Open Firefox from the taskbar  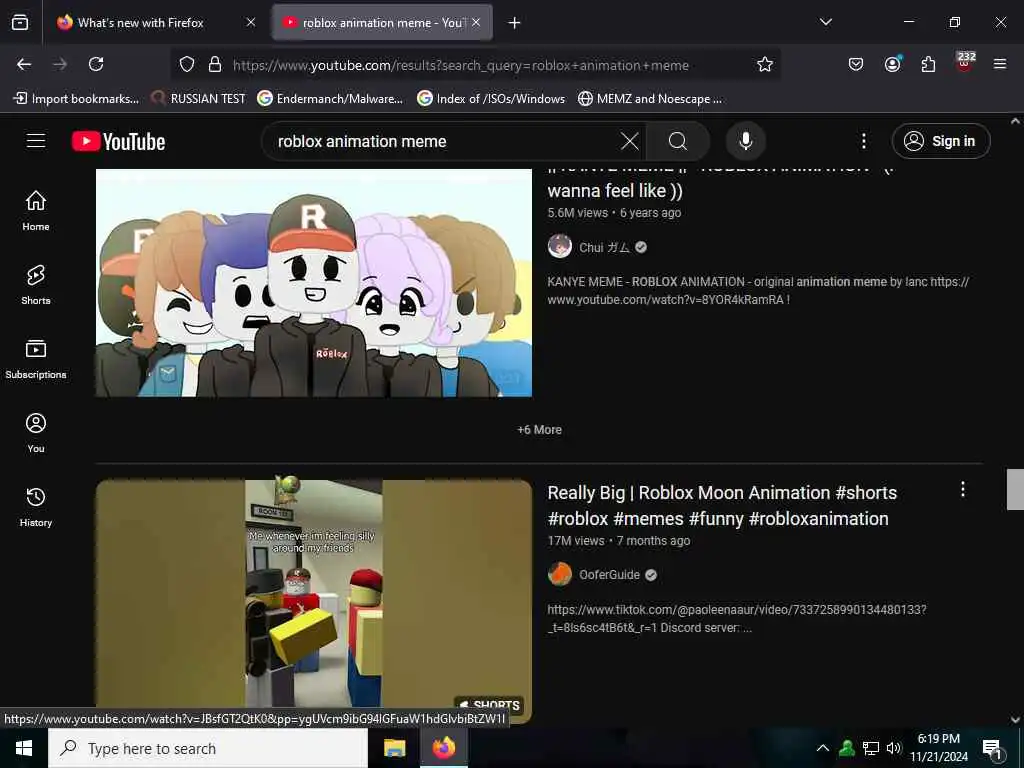[443, 748]
